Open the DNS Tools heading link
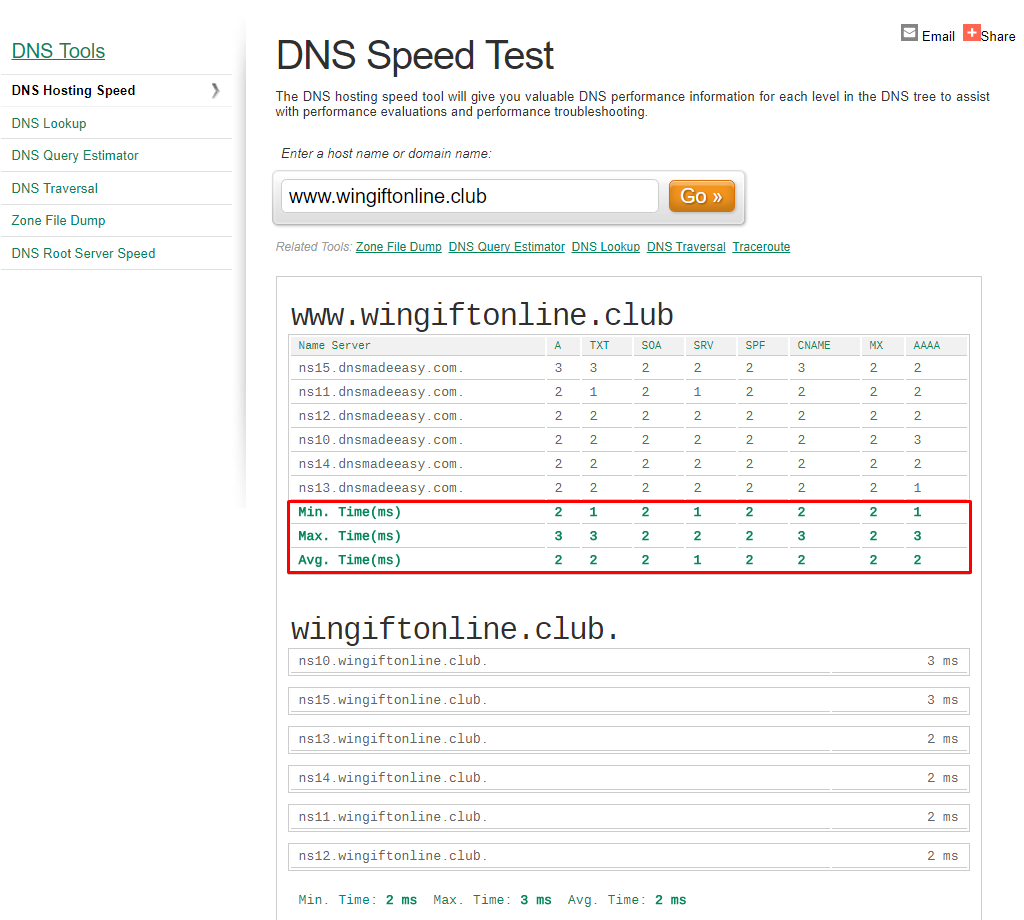Screen dimensions: 1024x920 tap(58, 51)
